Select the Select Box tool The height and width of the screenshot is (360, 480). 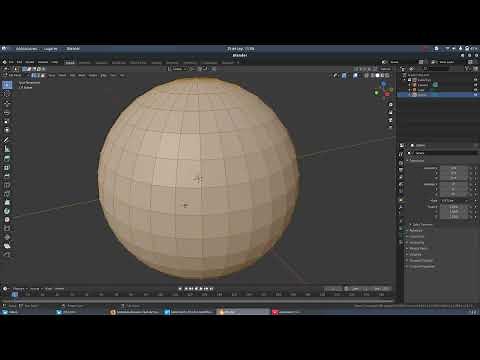[x=7, y=85]
